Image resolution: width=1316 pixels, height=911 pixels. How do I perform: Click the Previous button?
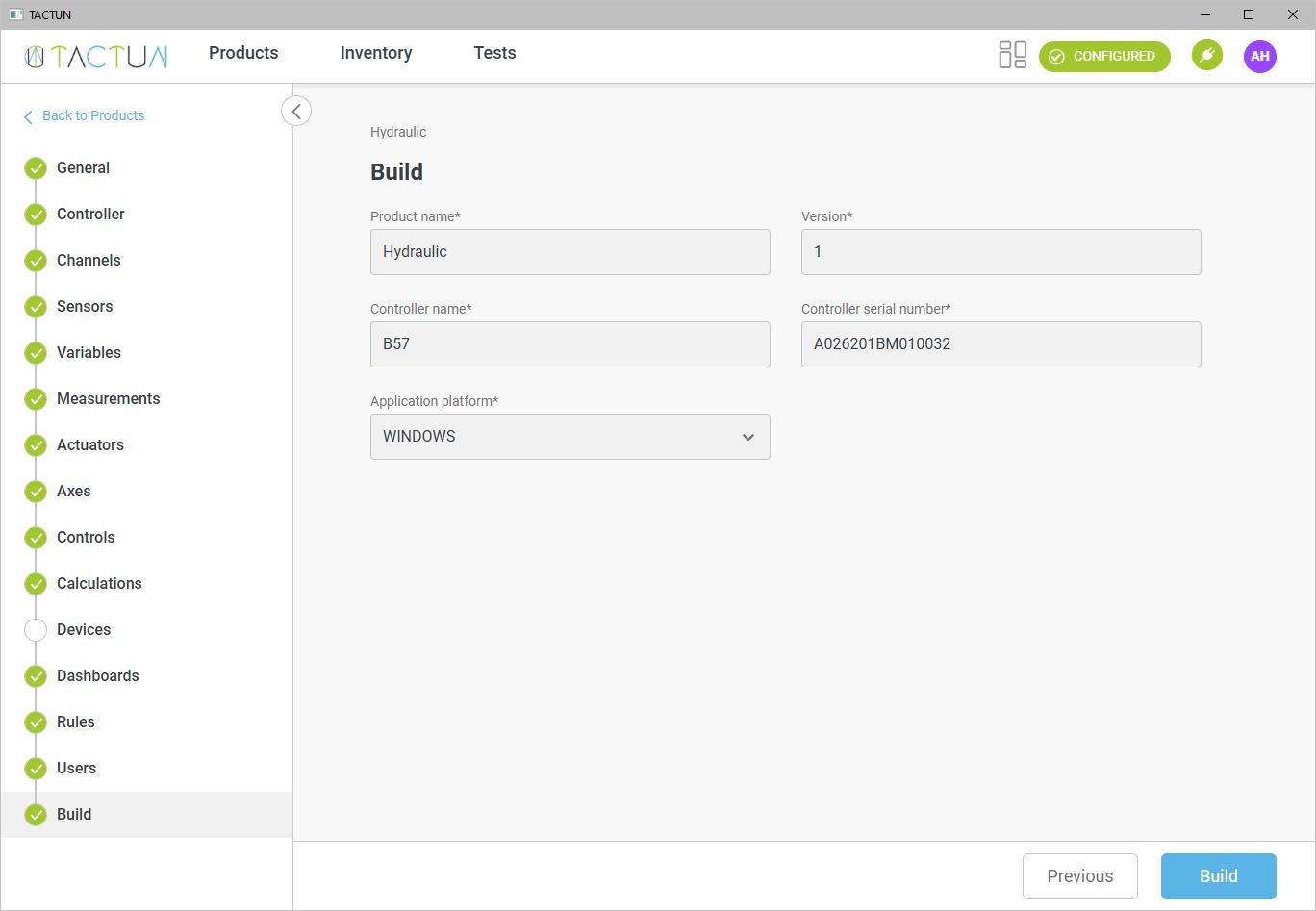(x=1079, y=876)
